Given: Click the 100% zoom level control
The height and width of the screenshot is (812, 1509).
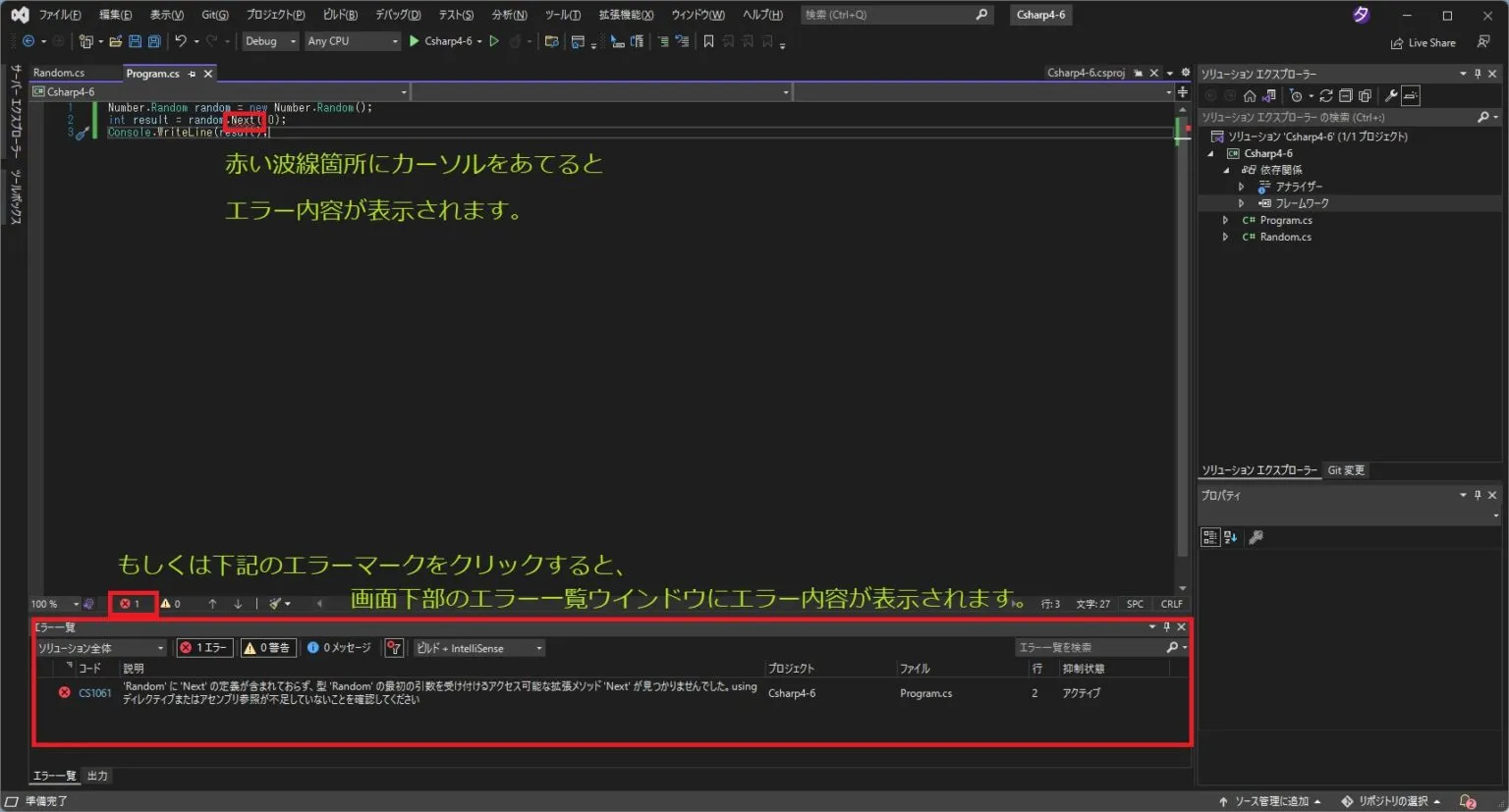Looking at the screenshot, I should tap(49, 603).
